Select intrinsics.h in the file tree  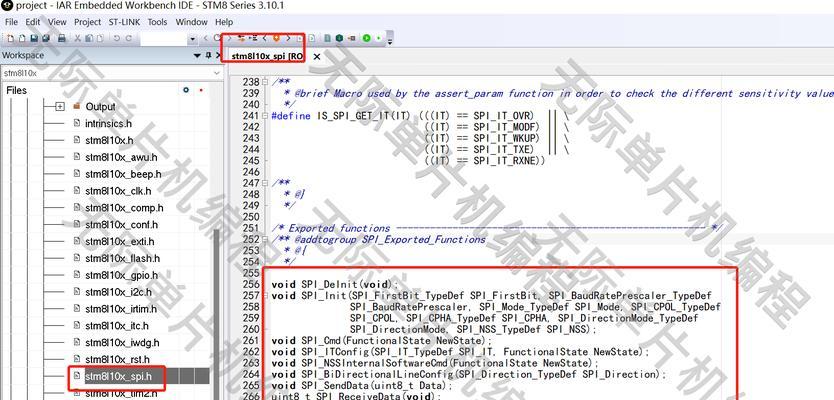coord(109,123)
